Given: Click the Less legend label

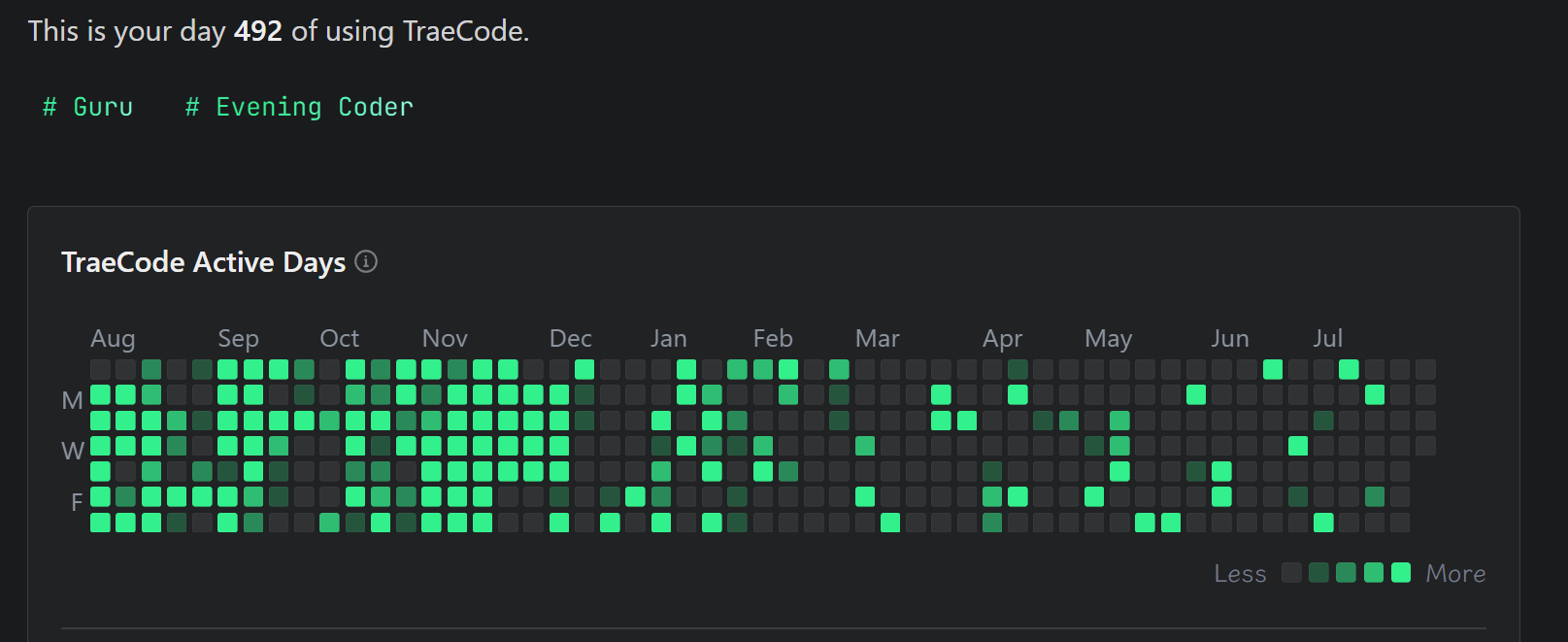Looking at the screenshot, I should [x=1240, y=574].
